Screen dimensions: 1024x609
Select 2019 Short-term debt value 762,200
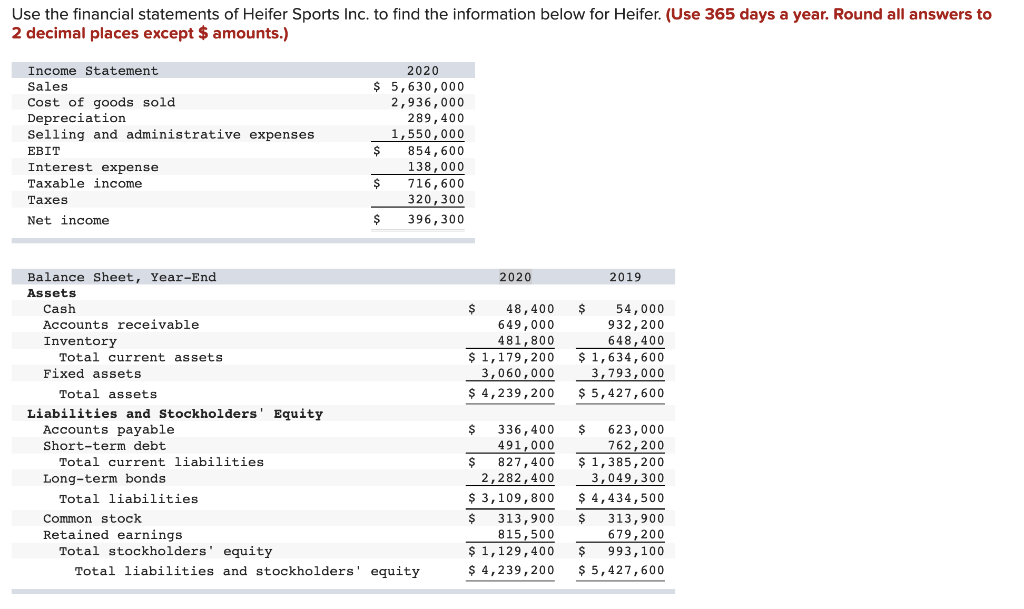(x=635, y=445)
